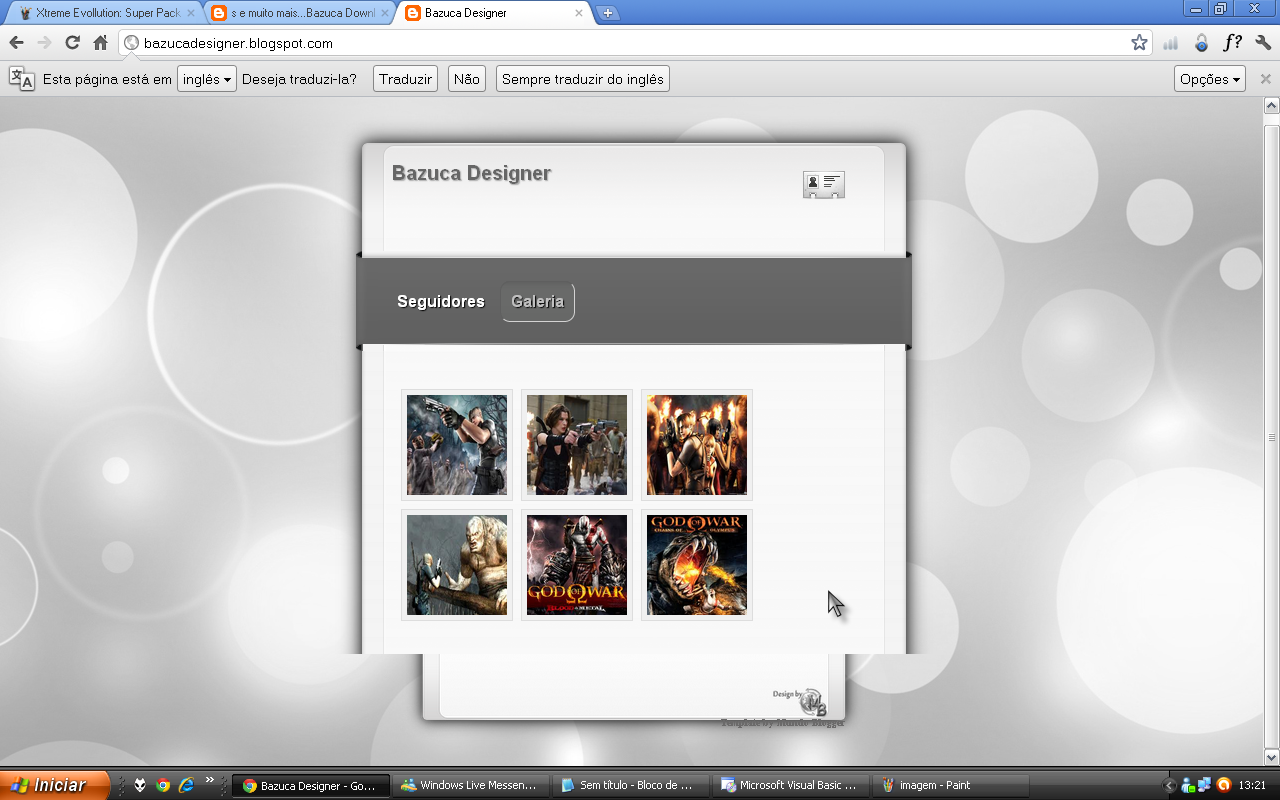Open the Resident Evil torches thumbnail
The width and height of the screenshot is (1280, 800).
(x=697, y=445)
